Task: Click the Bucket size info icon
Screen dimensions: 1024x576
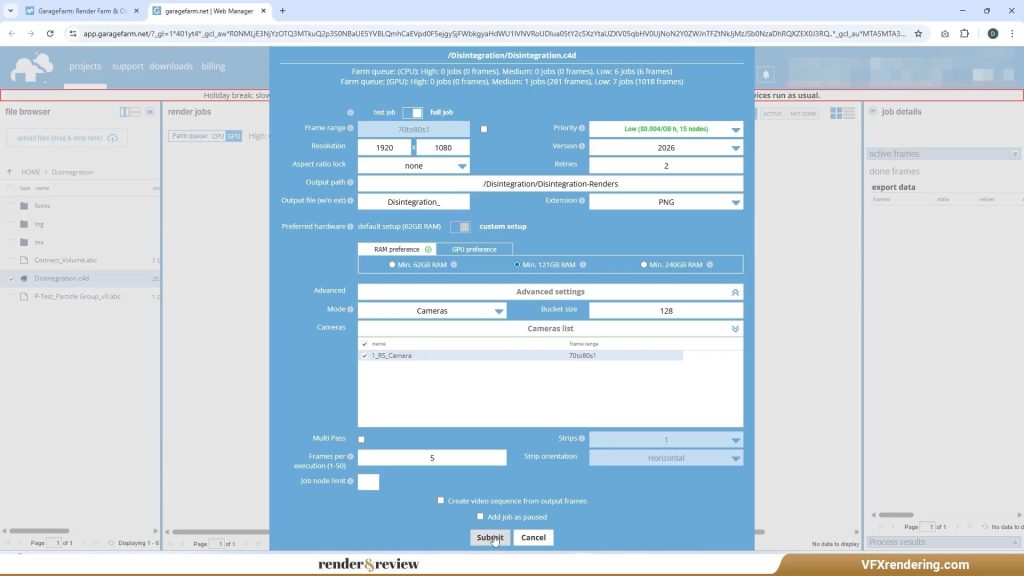Action: click(583, 310)
